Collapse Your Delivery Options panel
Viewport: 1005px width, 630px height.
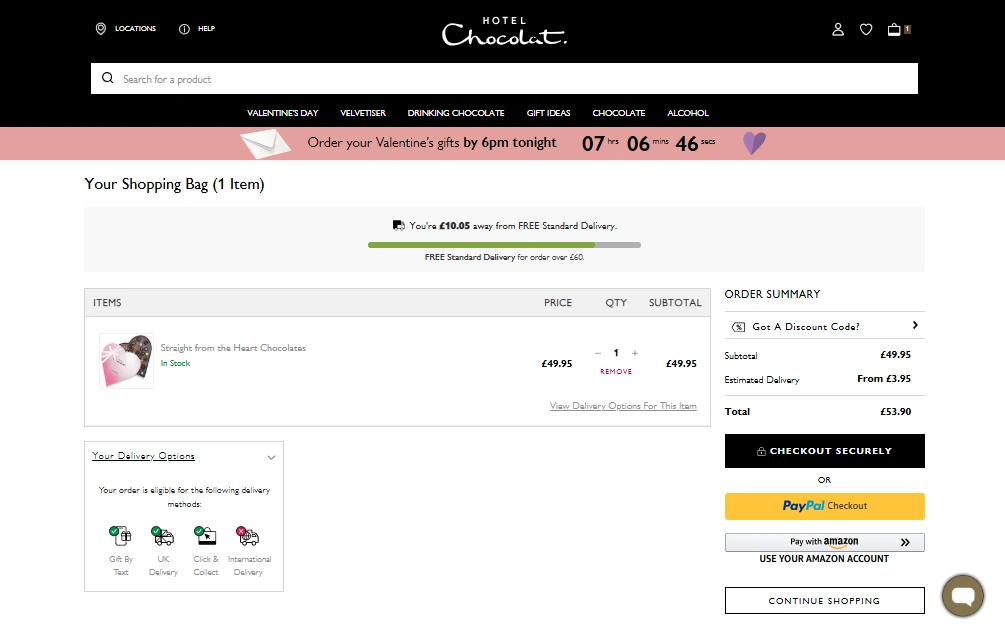[x=271, y=457]
